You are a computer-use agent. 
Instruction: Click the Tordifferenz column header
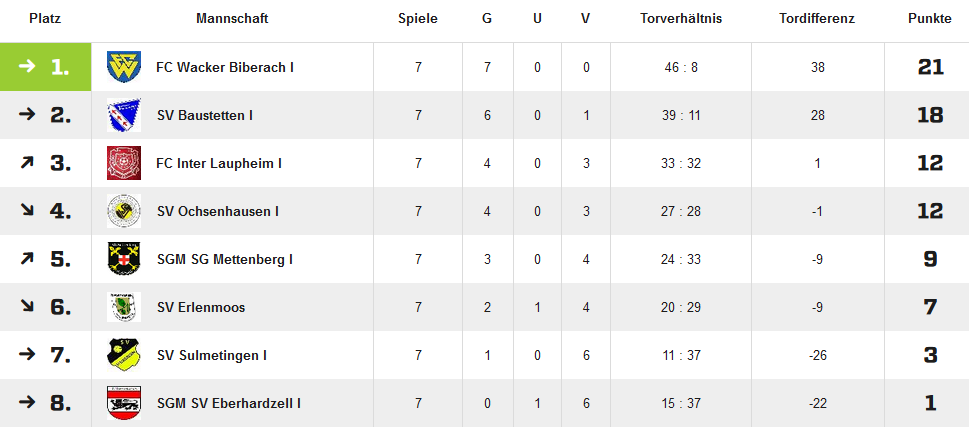tap(817, 19)
